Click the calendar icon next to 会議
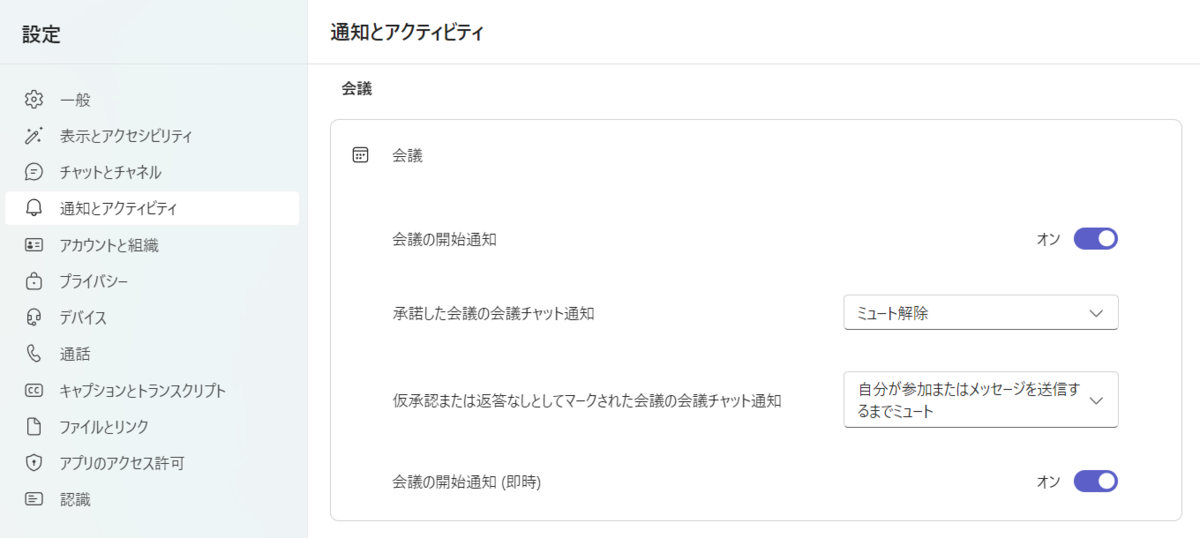The width and height of the screenshot is (1200, 538). [361, 155]
